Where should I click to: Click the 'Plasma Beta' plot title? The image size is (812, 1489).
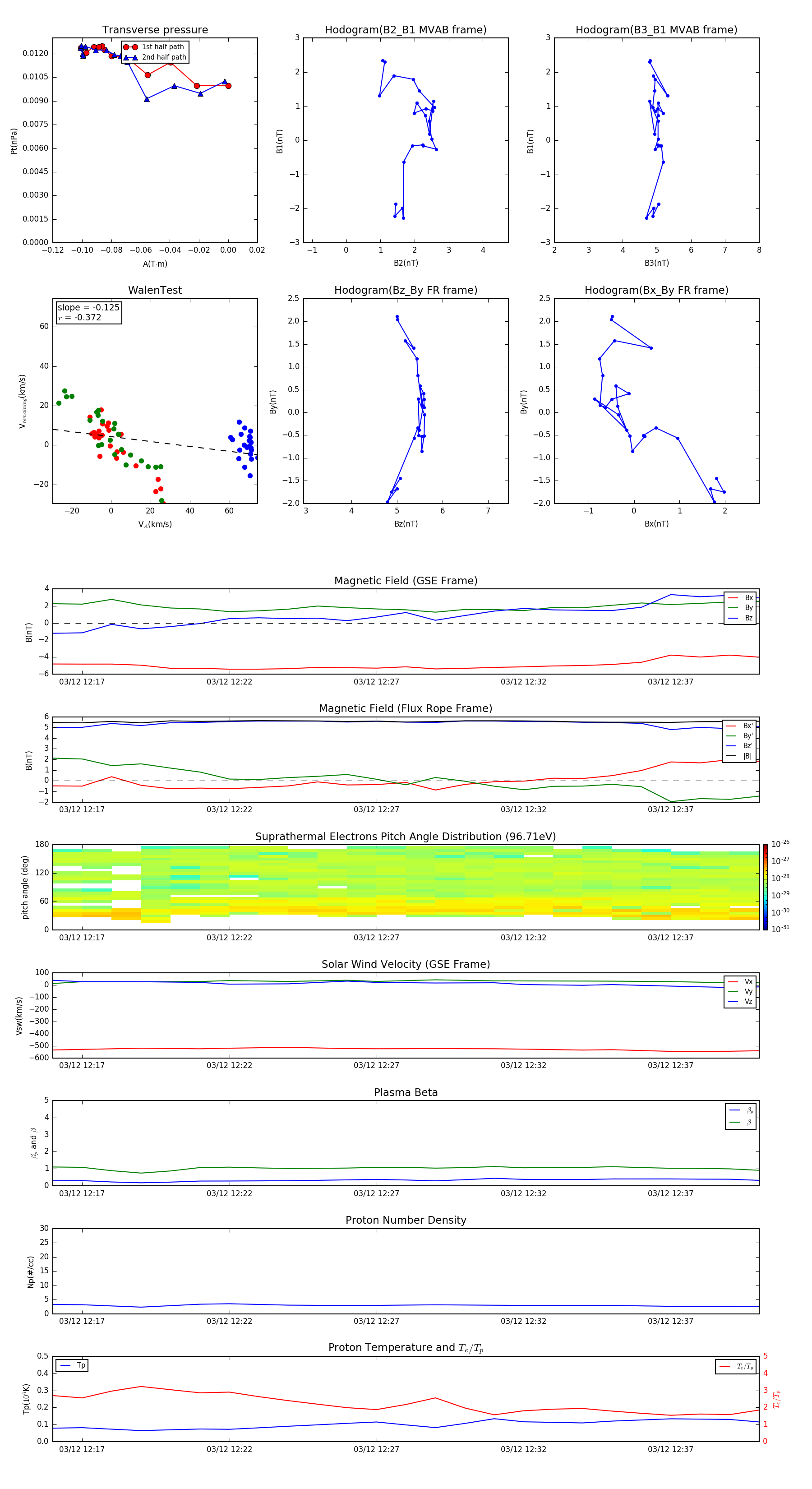(x=406, y=1092)
